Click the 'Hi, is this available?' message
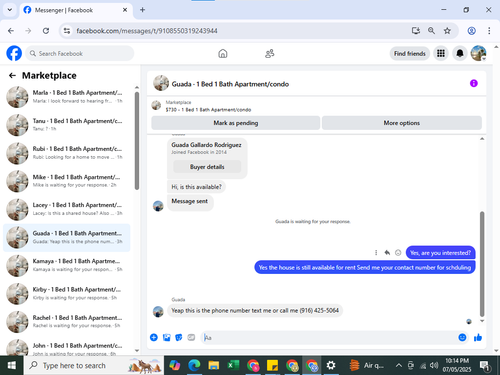Image resolution: width=500 pixels, height=375 pixels. pyautogui.click(x=196, y=187)
